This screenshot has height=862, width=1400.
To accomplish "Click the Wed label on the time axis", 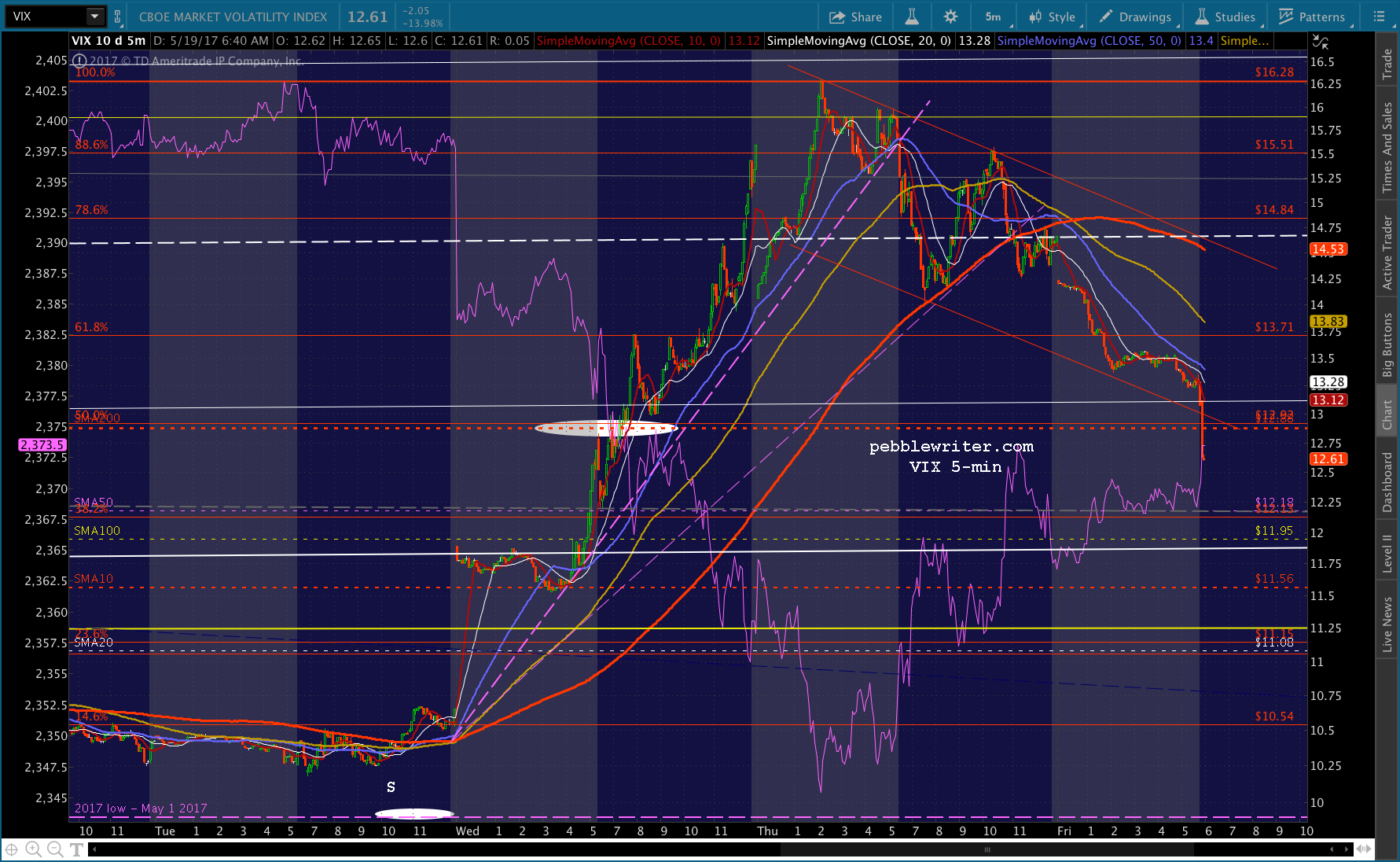I will point(468,831).
